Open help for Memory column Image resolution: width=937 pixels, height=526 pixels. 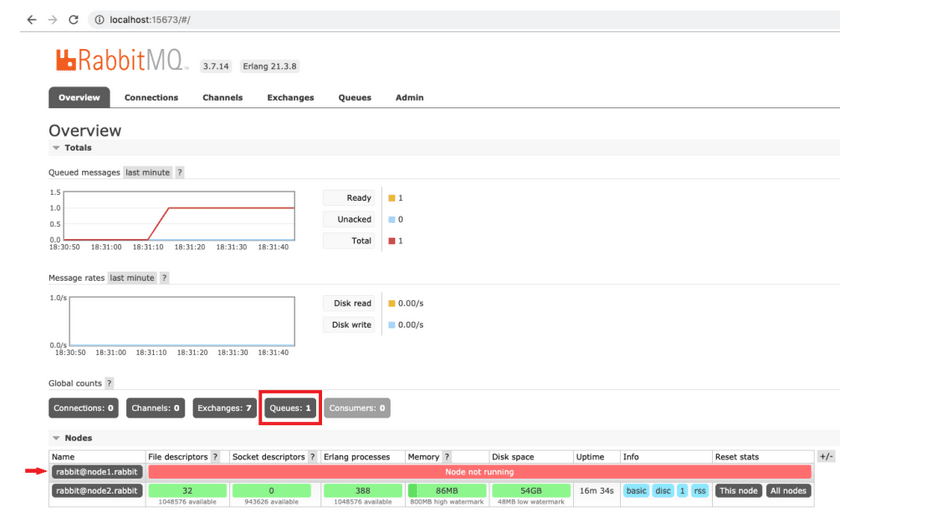pyautogui.click(x=447, y=457)
